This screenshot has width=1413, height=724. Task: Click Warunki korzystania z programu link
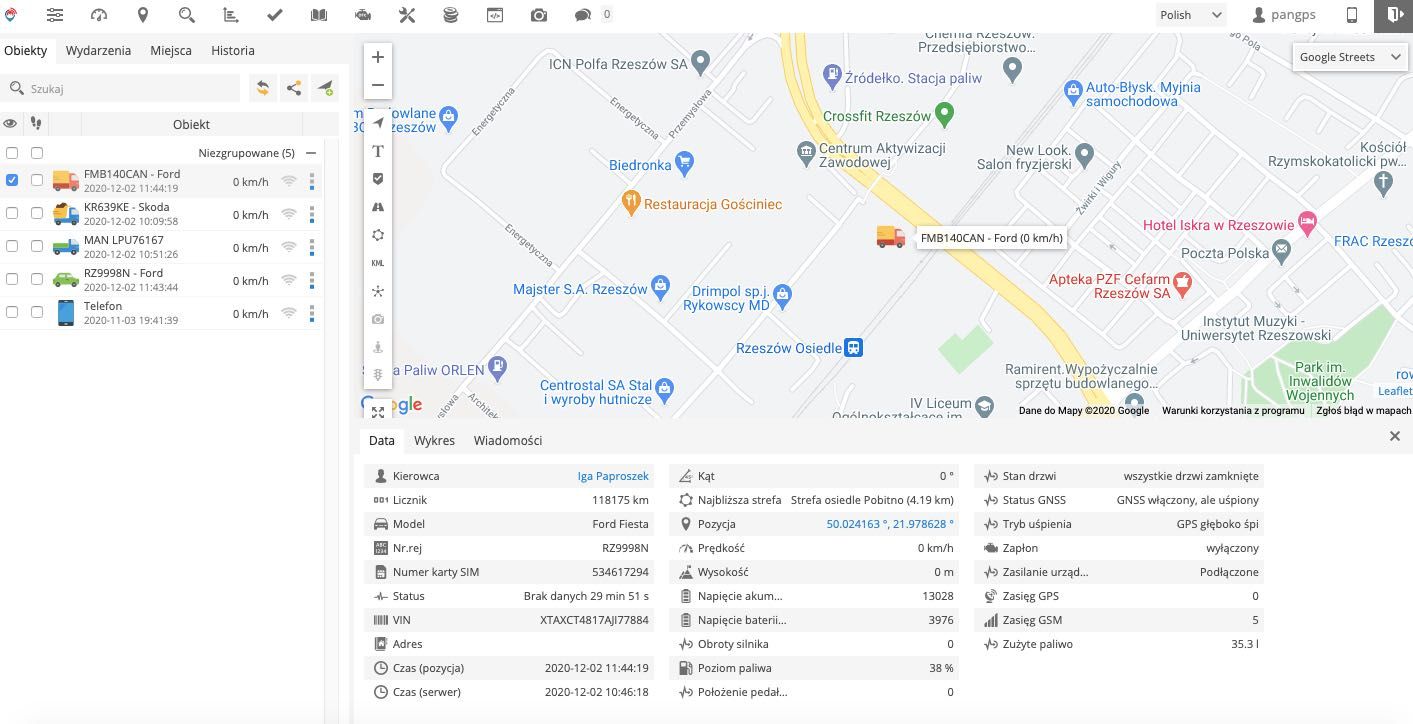1233,411
